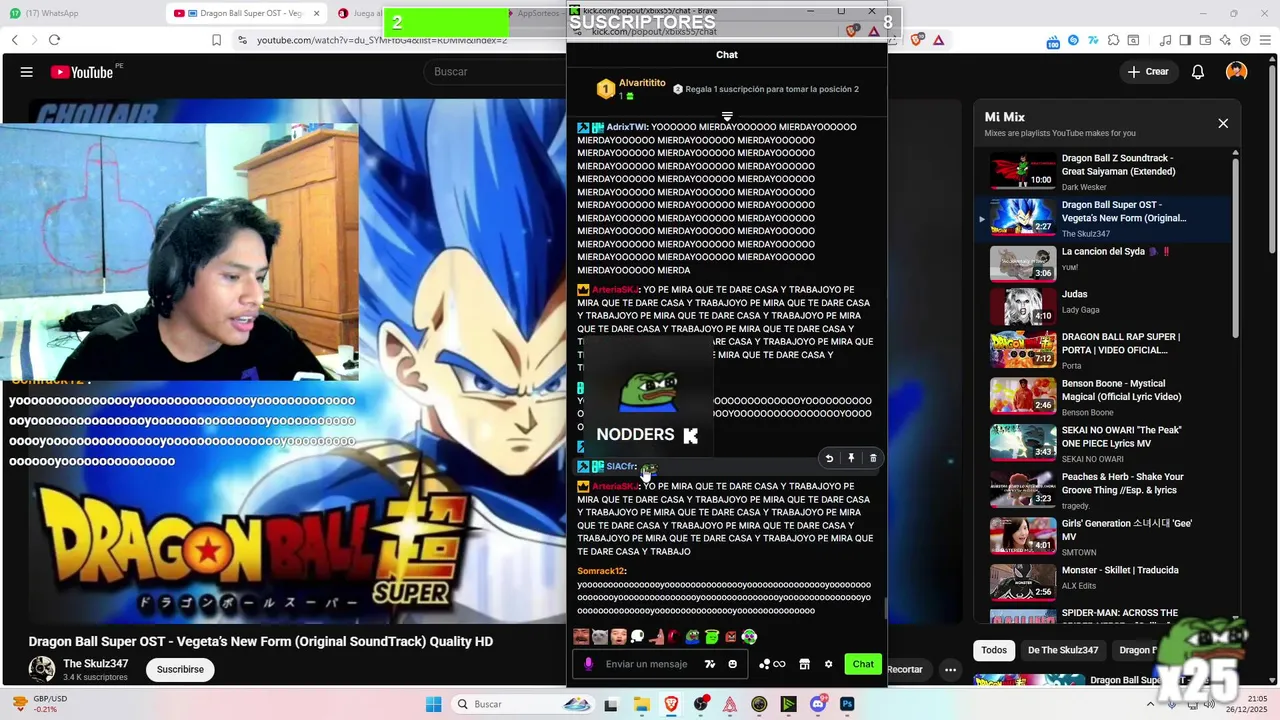Viewport: 1280px width, 720px height.
Task: Click the Brave Rewards triangle in YouTube window
Action: click(938, 40)
